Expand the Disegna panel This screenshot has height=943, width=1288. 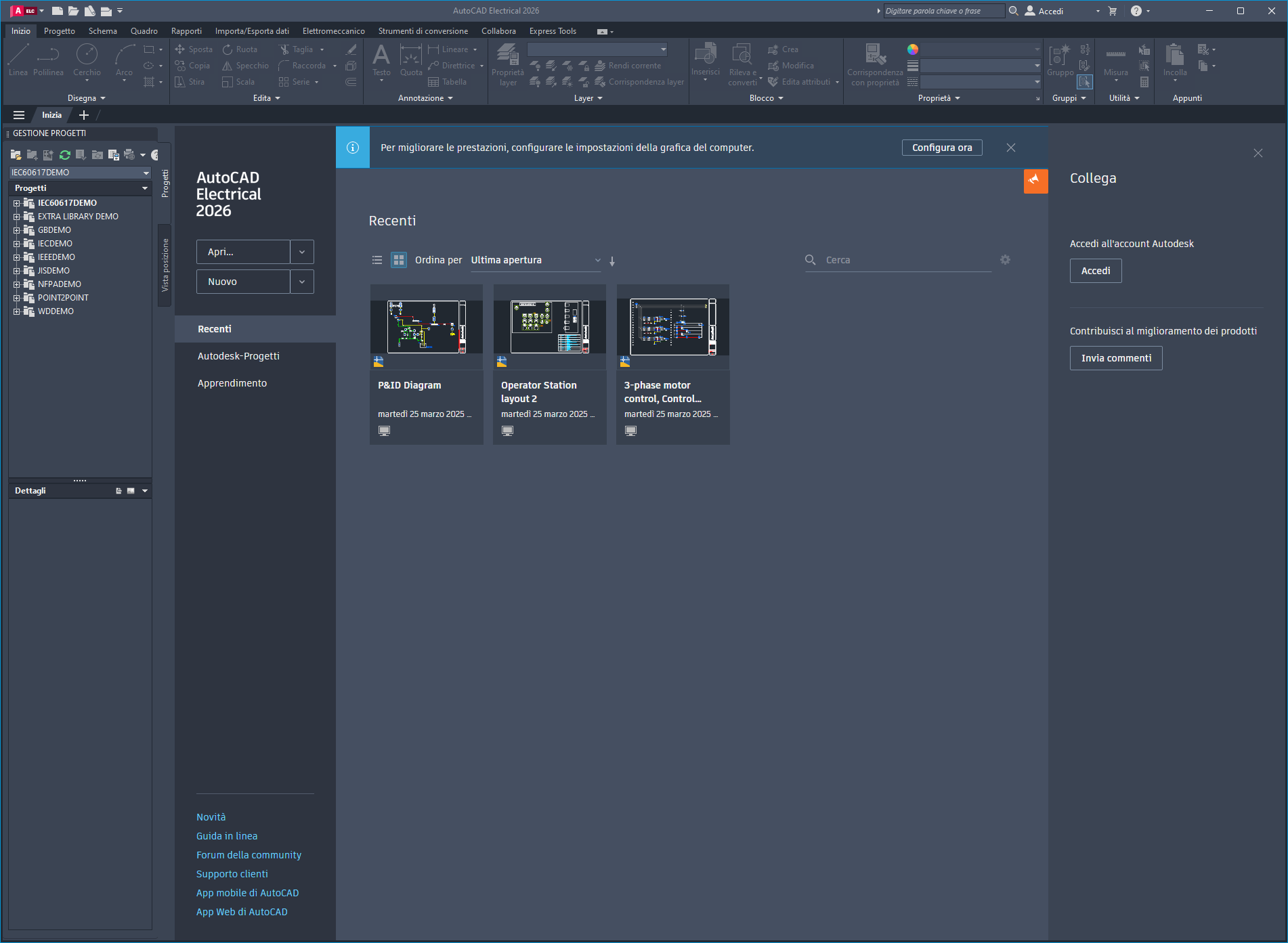tap(87, 98)
